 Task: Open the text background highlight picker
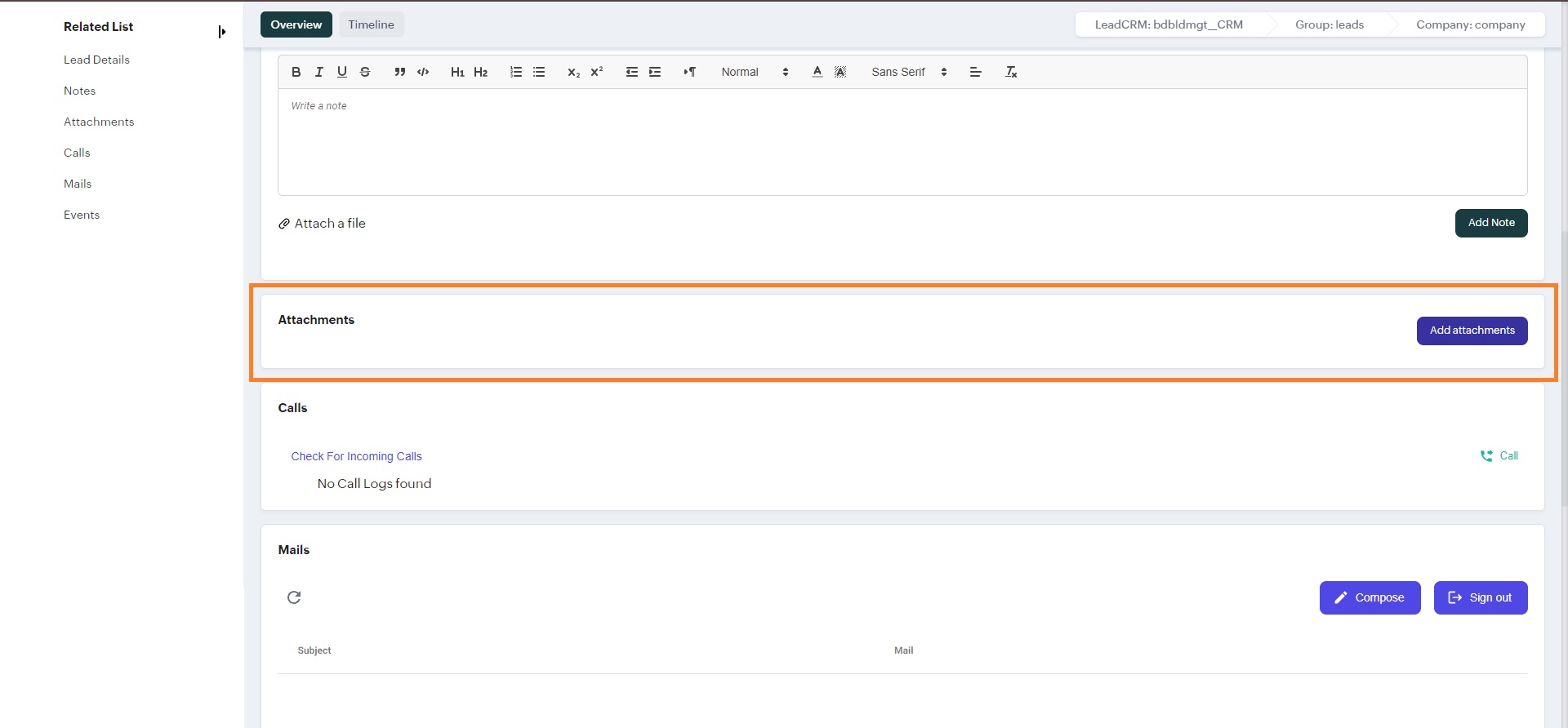pyautogui.click(x=840, y=72)
